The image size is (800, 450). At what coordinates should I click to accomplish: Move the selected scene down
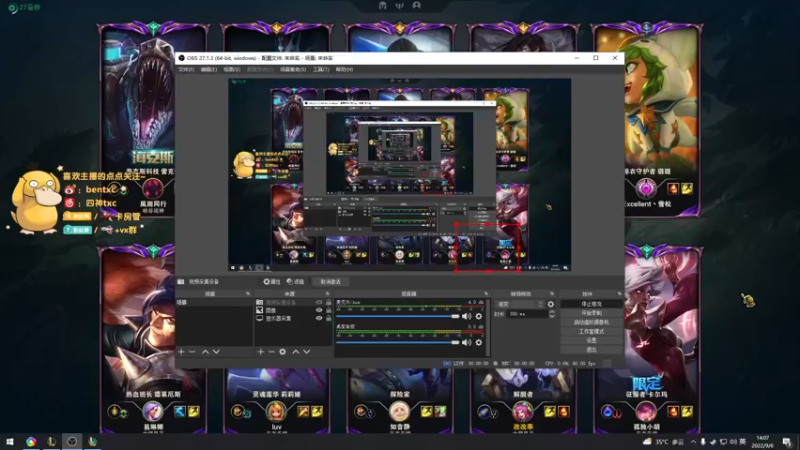click(x=216, y=352)
